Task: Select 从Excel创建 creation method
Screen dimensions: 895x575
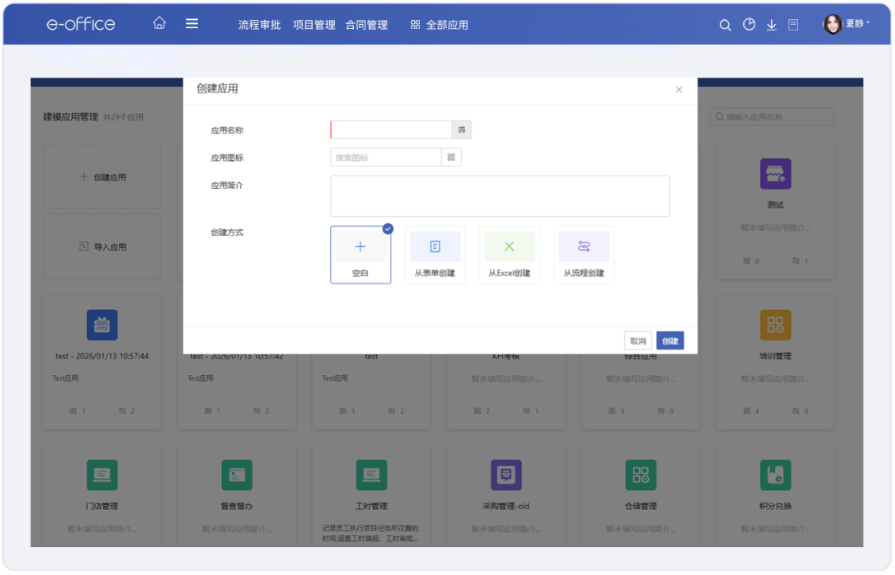Action: pos(509,254)
